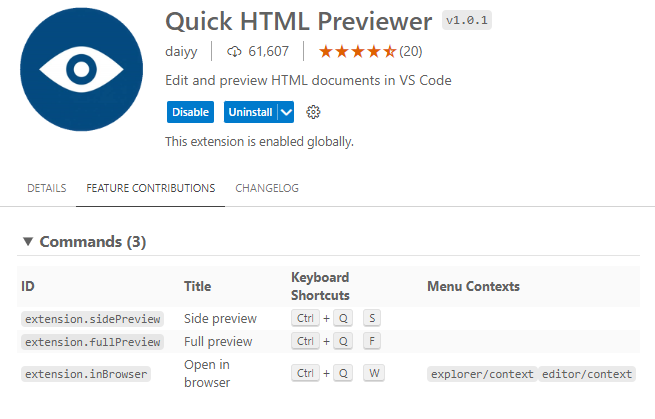Click the 61,607 install count
The height and width of the screenshot is (419, 655).
[269, 51]
